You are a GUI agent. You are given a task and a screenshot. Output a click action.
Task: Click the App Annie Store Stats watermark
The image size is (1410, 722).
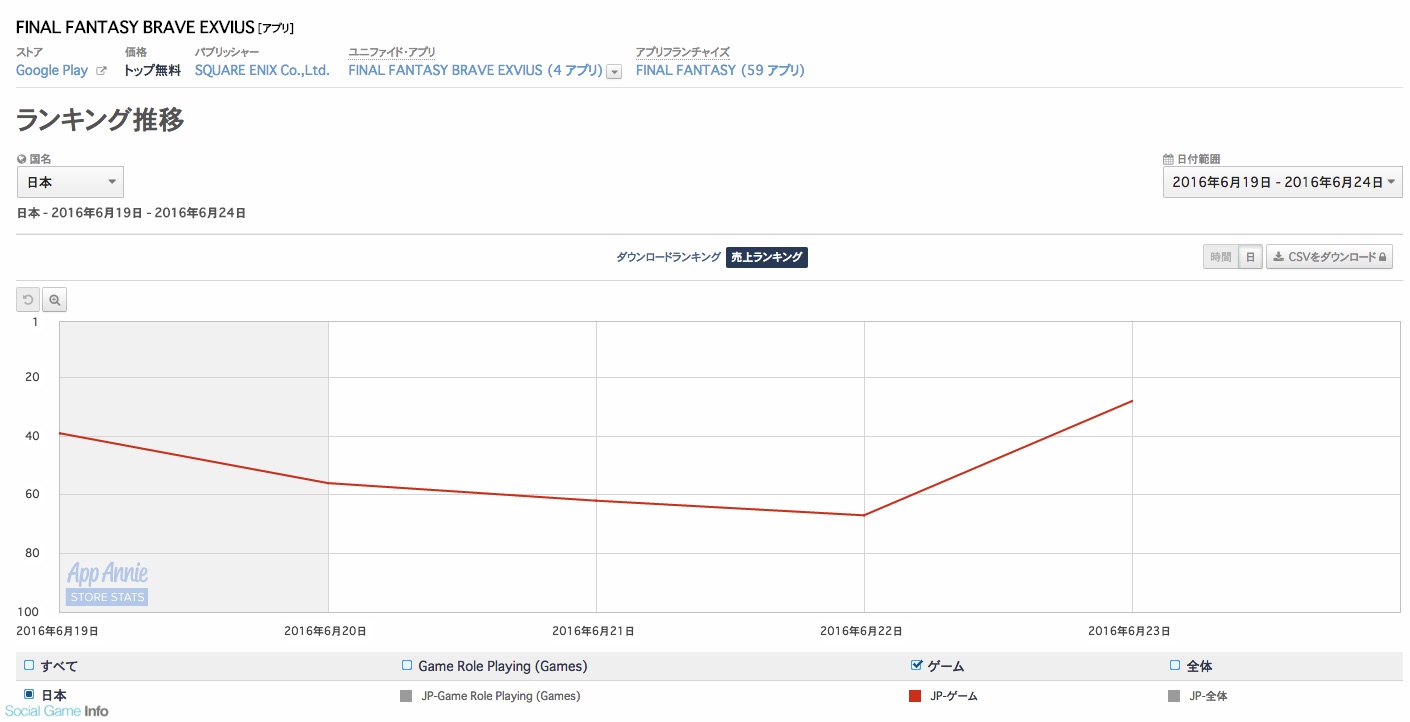(107, 583)
